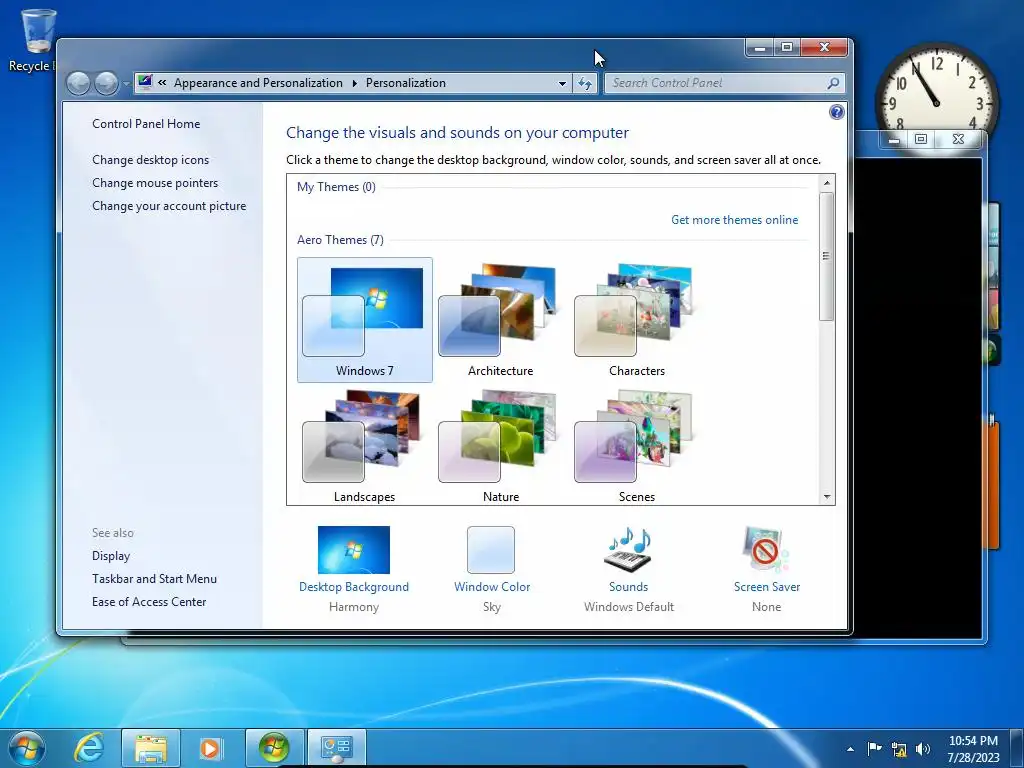Maximize the black background window
The image size is (1024, 768).
coord(921,139)
